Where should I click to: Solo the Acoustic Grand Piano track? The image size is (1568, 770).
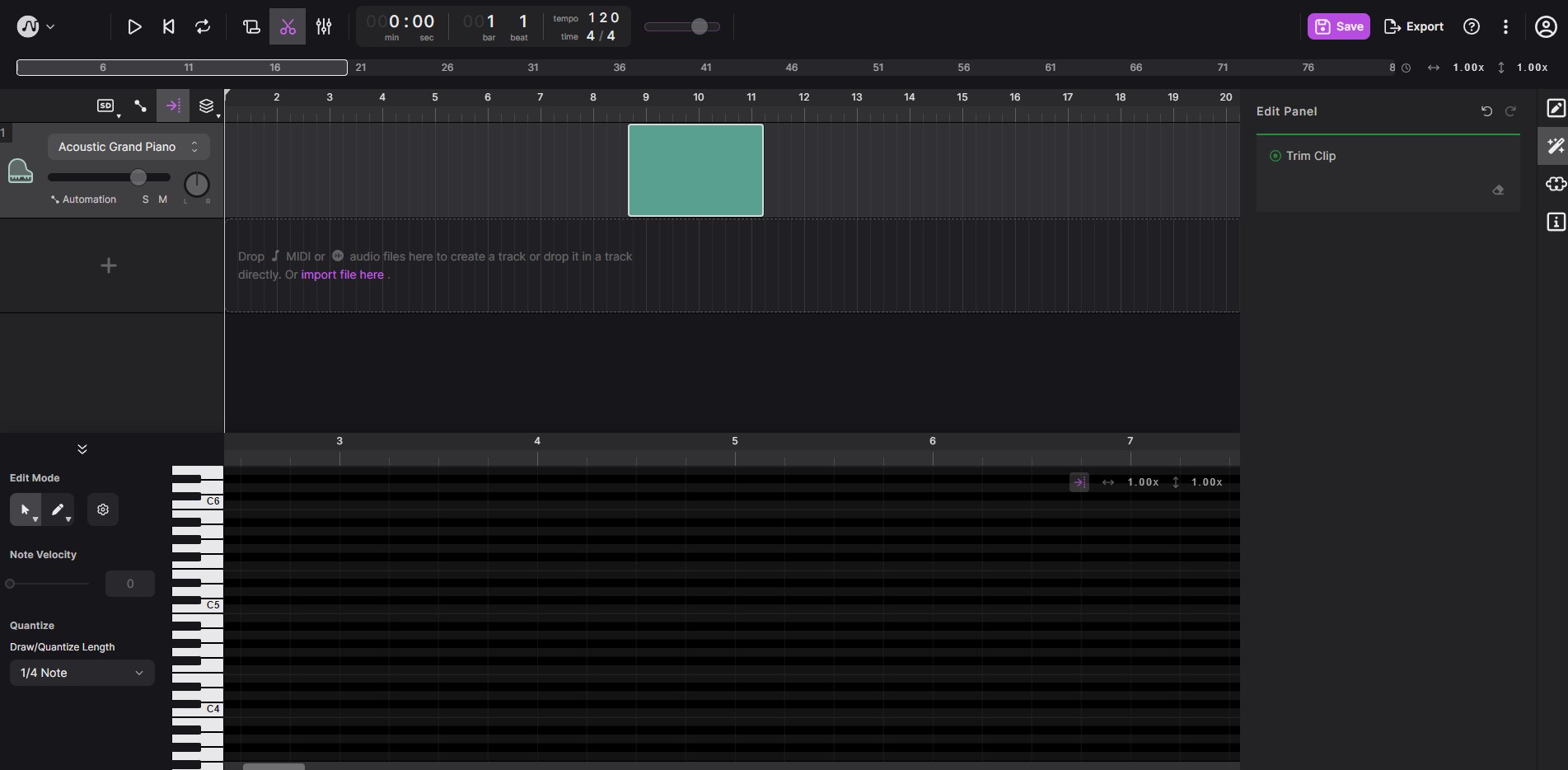click(x=146, y=200)
